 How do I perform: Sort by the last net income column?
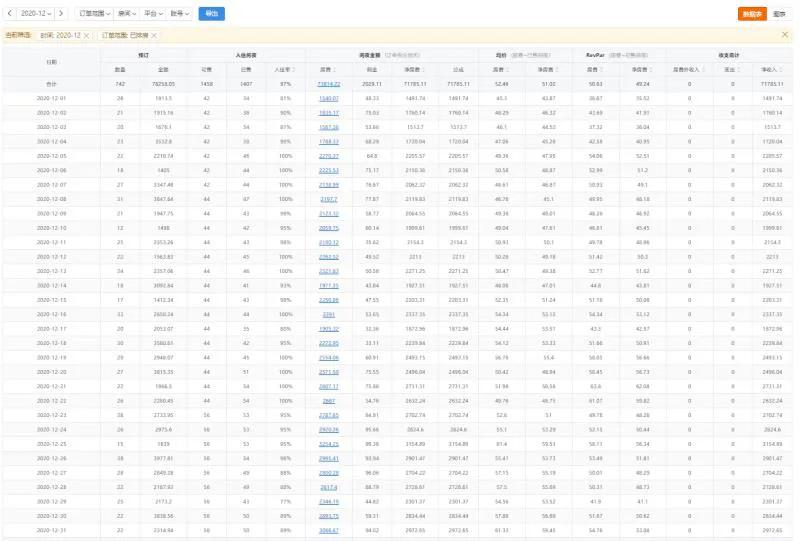771,69
